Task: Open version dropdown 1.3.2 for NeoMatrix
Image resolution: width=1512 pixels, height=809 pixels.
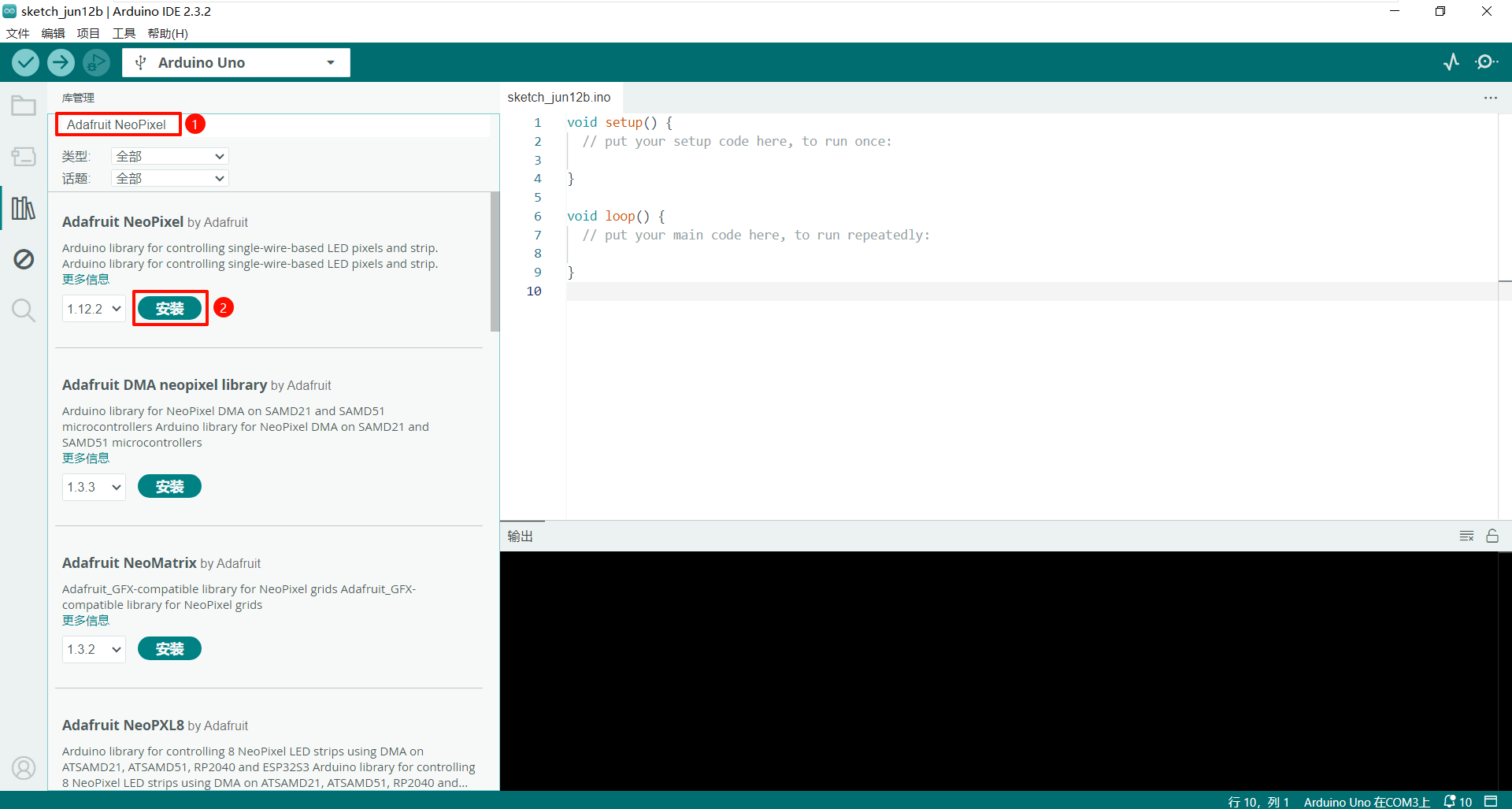Action: 94,649
